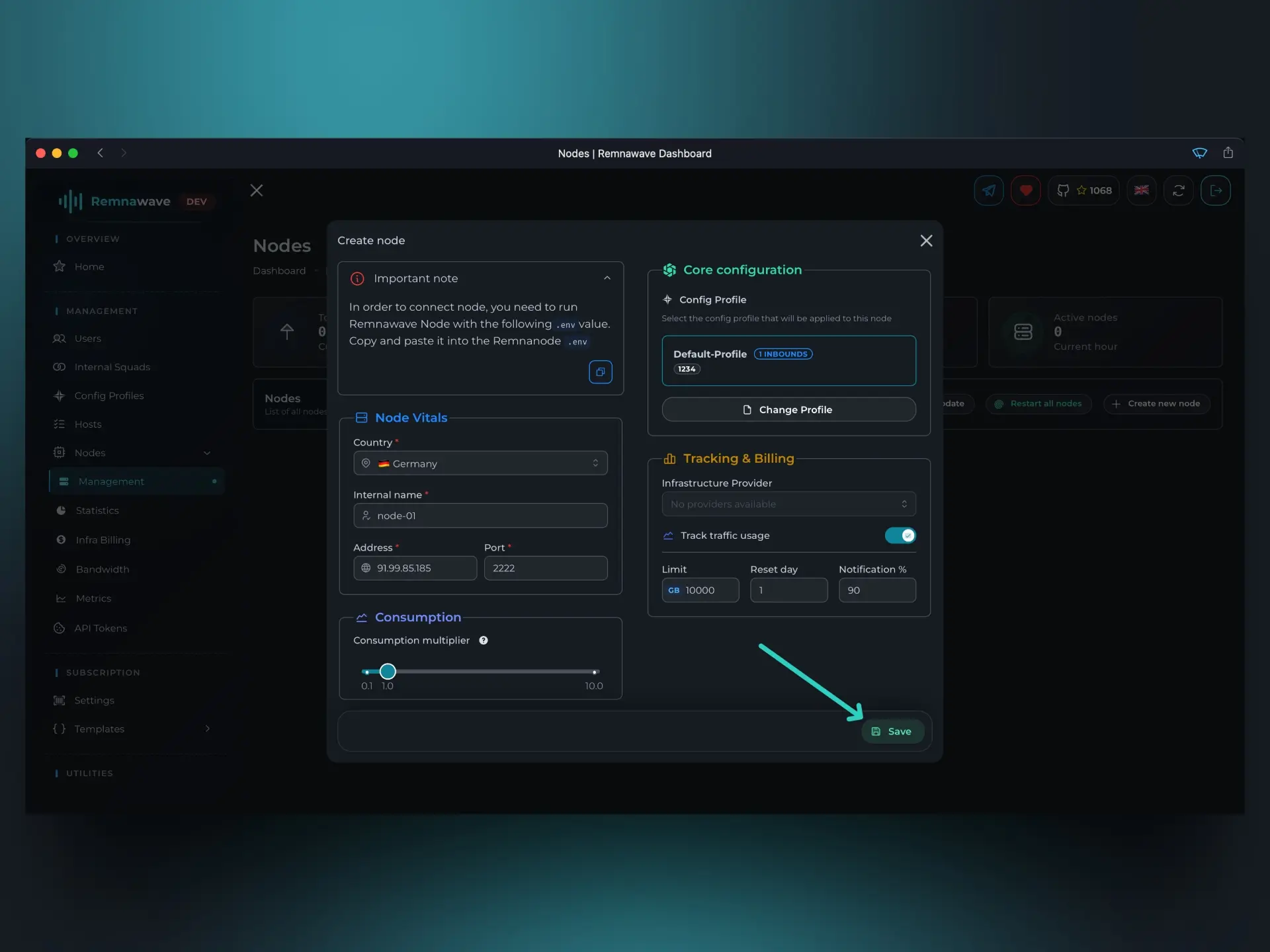
Task: Open Internal Squads from Management menu
Action: [x=111, y=367]
